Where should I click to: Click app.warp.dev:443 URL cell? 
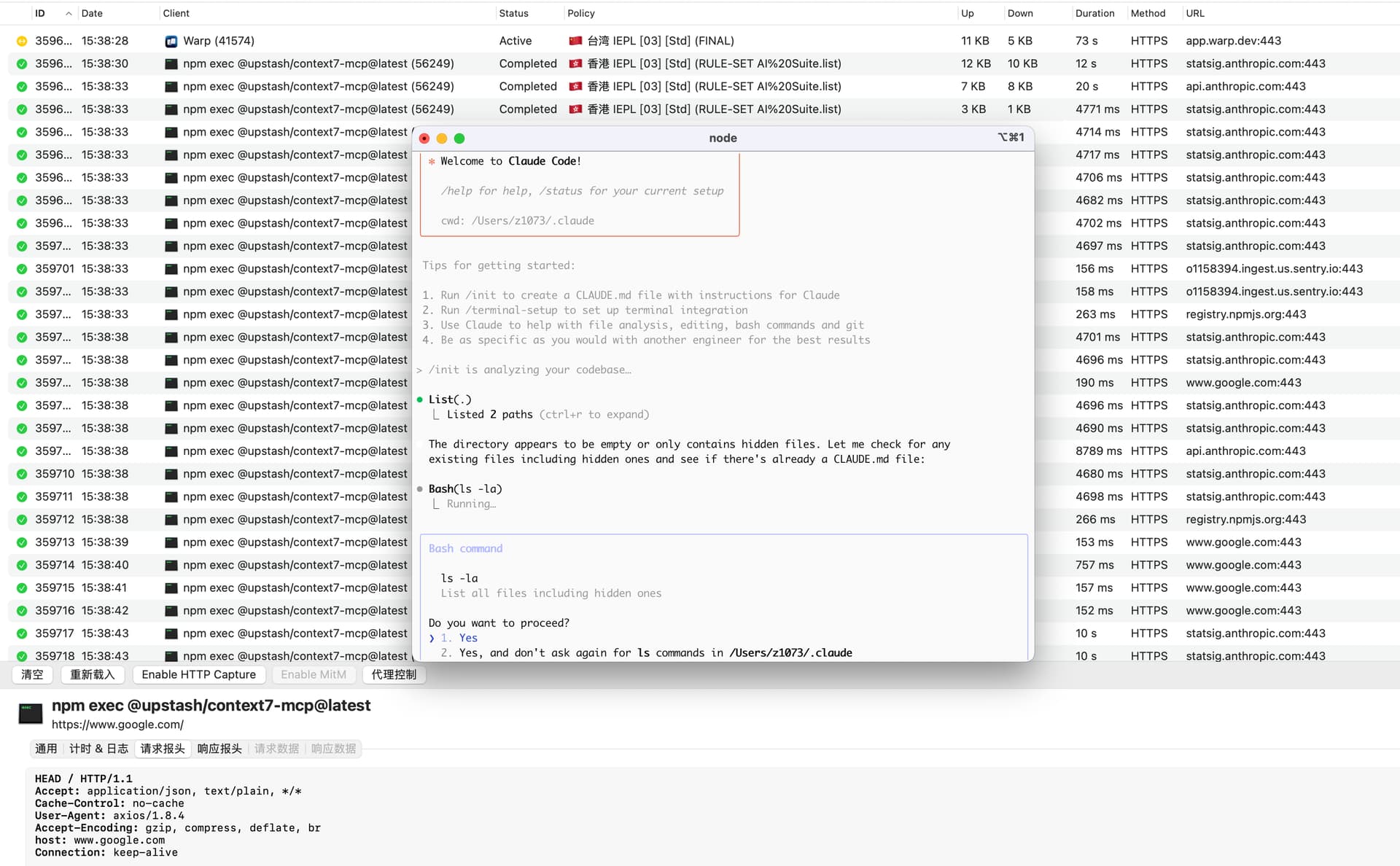(x=1233, y=41)
